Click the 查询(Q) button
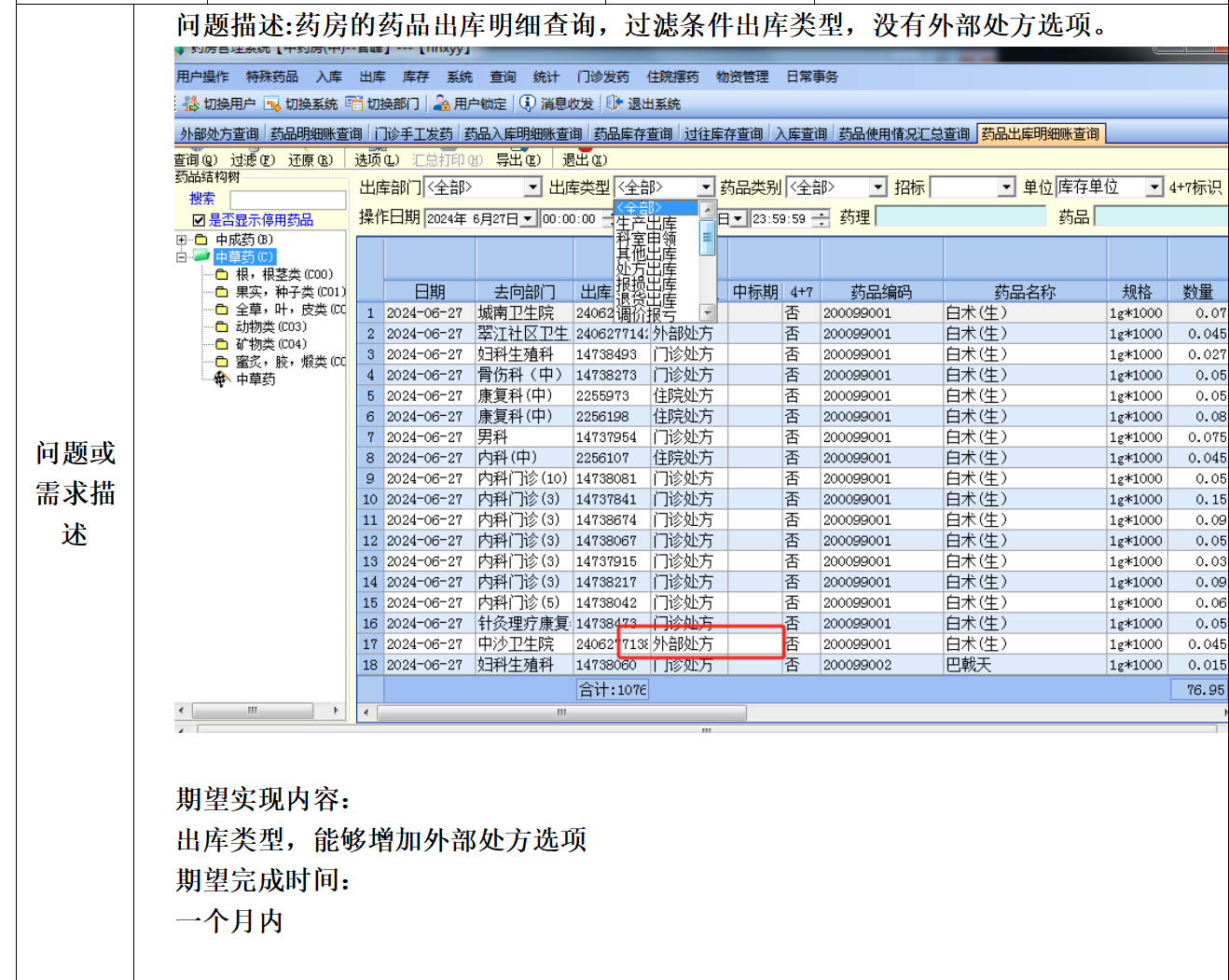This screenshot has width=1229, height=980. pyautogui.click(x=196, y=159)
